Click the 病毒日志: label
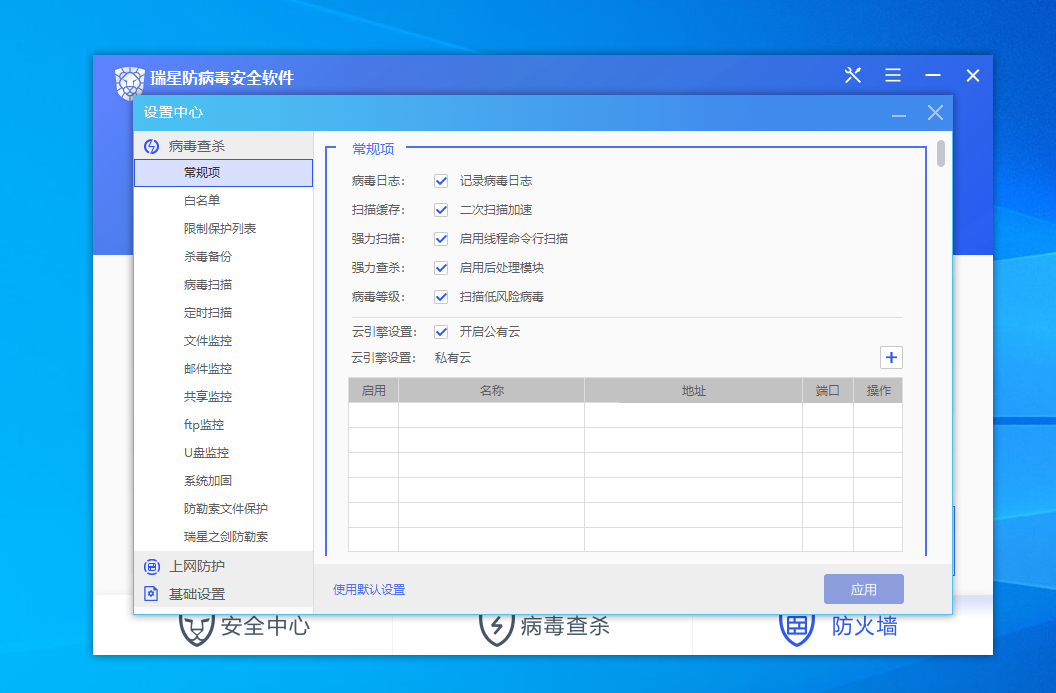This screenshot has width=1056, height=693. pyautogui.click(x=378, y=181)
